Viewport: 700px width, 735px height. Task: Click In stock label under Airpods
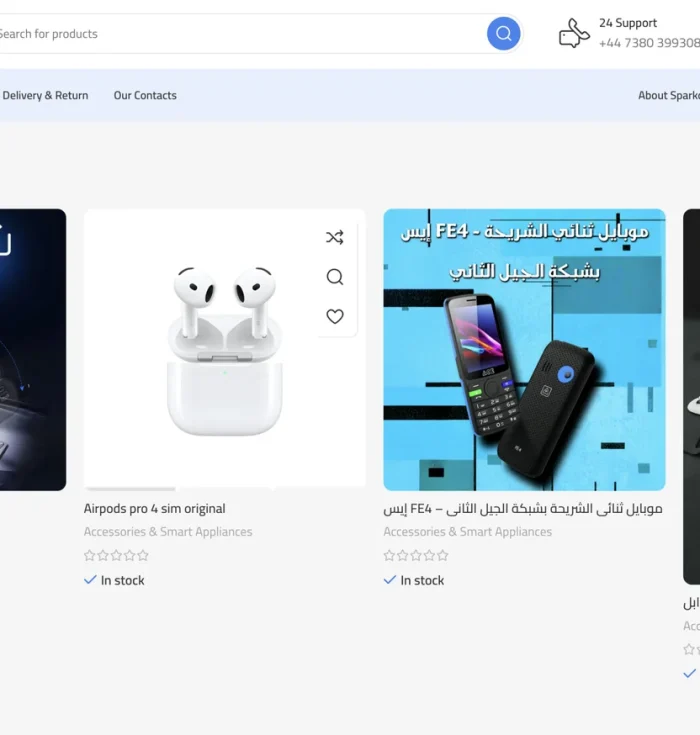click(122, 580)
